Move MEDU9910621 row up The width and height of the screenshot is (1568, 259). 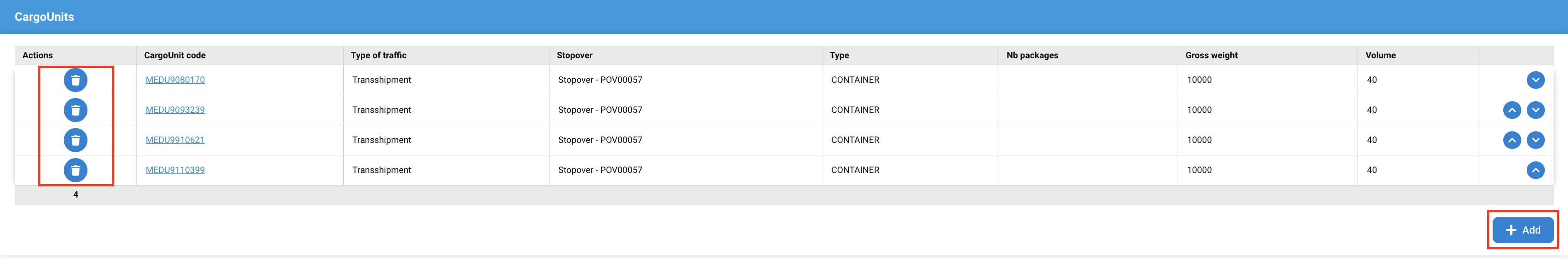pos(1512,141)
